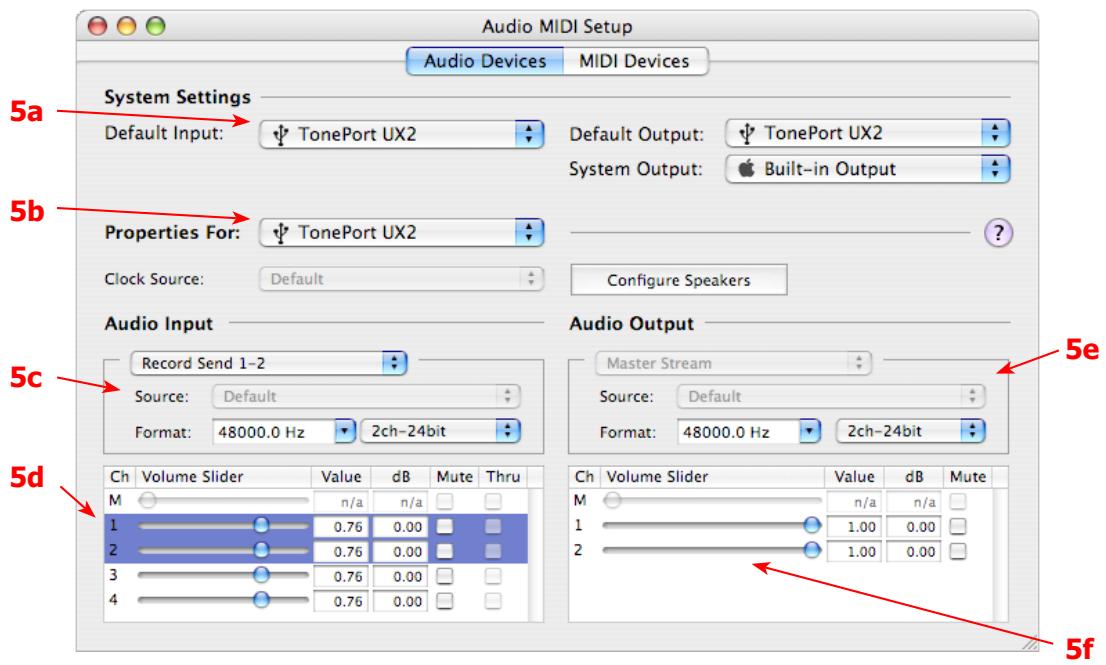Viewport: 1106px width, 665px height.
Task: Click the input channel 3 Value field
Action: tap(341, 577)
